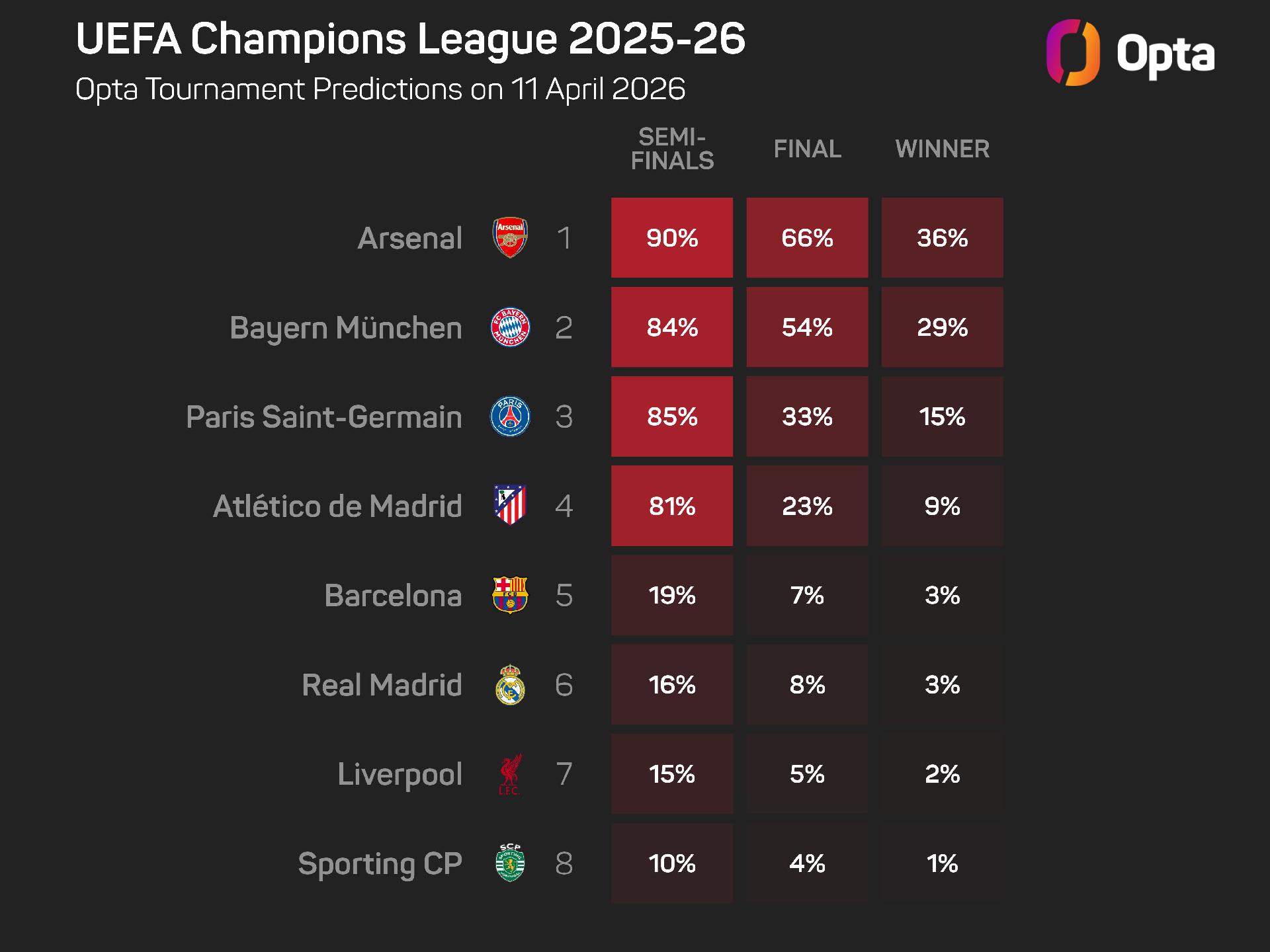The width and height of the screenshot is (1270, 952).
Task: Select Bayern München's 54% final cell
Action: tap(807, 327)
